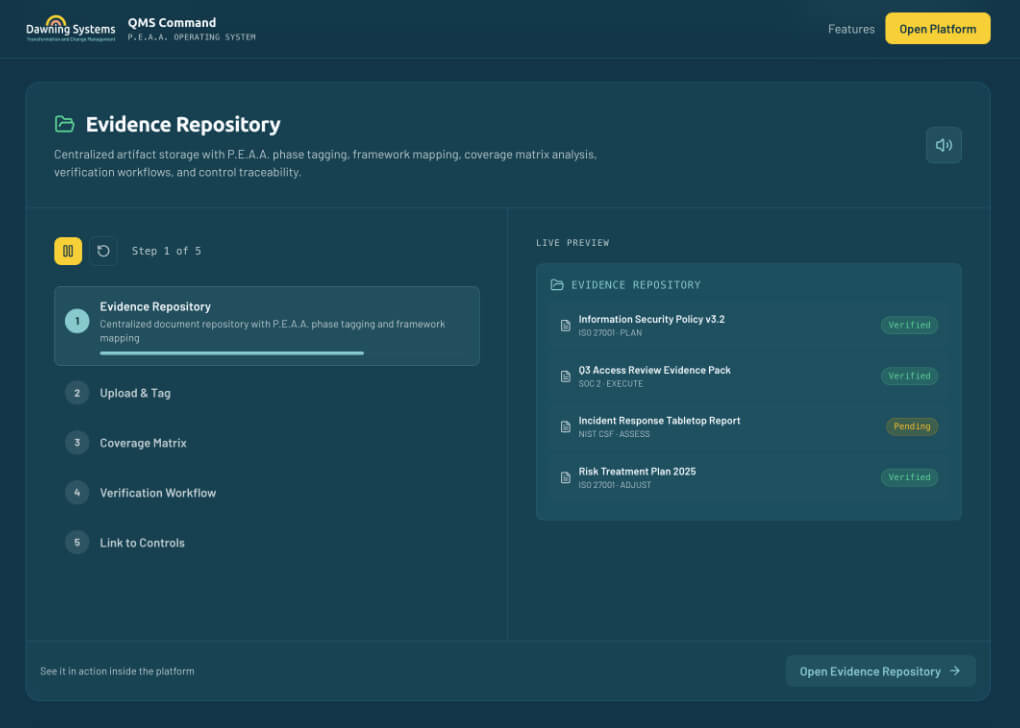The width and height of the screenshot is (1020, 728).
Task: Click the Dawning Systems logo
Action: [70, 27]
